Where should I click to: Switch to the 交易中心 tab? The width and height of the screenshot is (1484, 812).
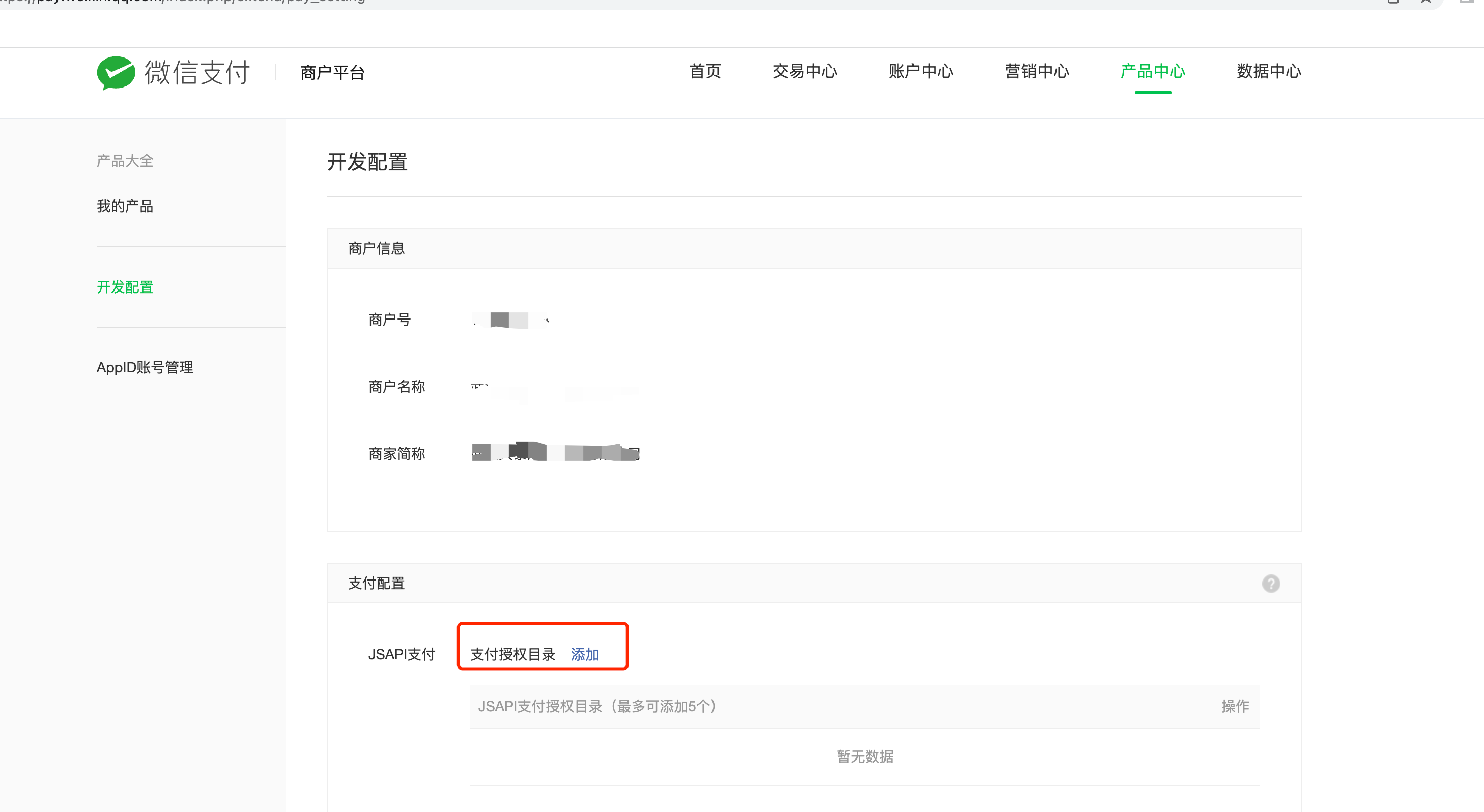click(804, 71)
